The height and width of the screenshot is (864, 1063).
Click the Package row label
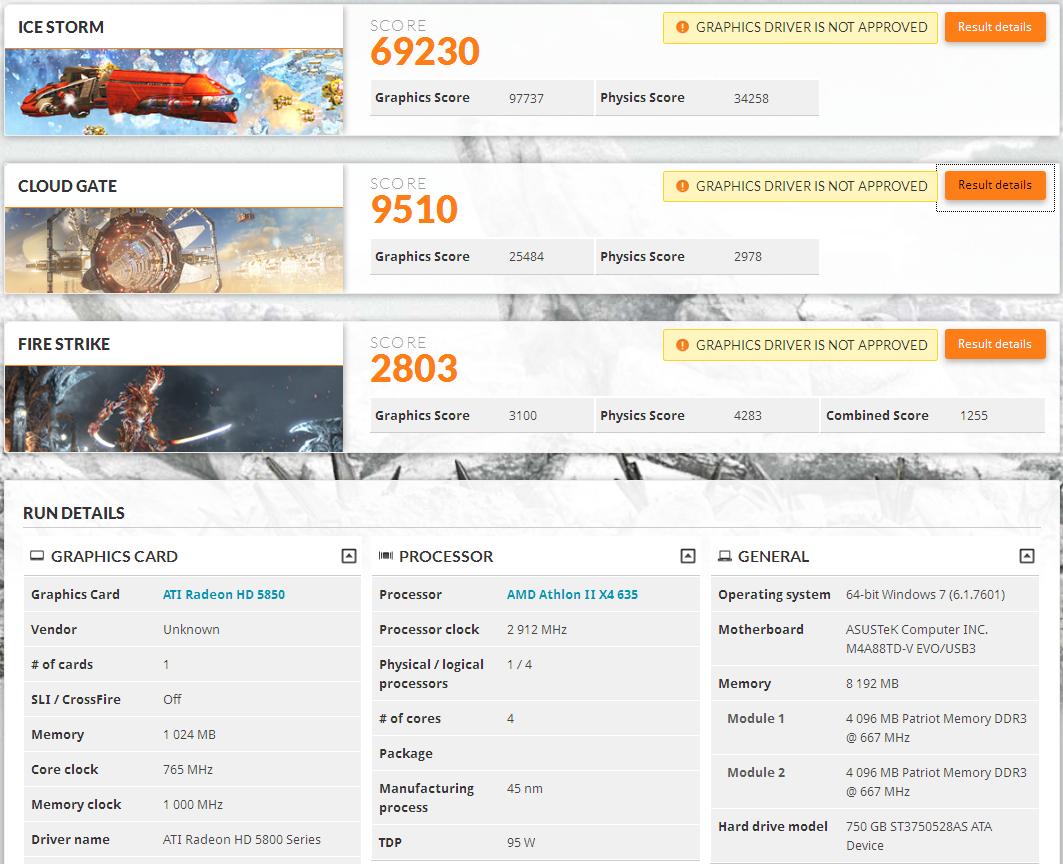tap(405, 753)
